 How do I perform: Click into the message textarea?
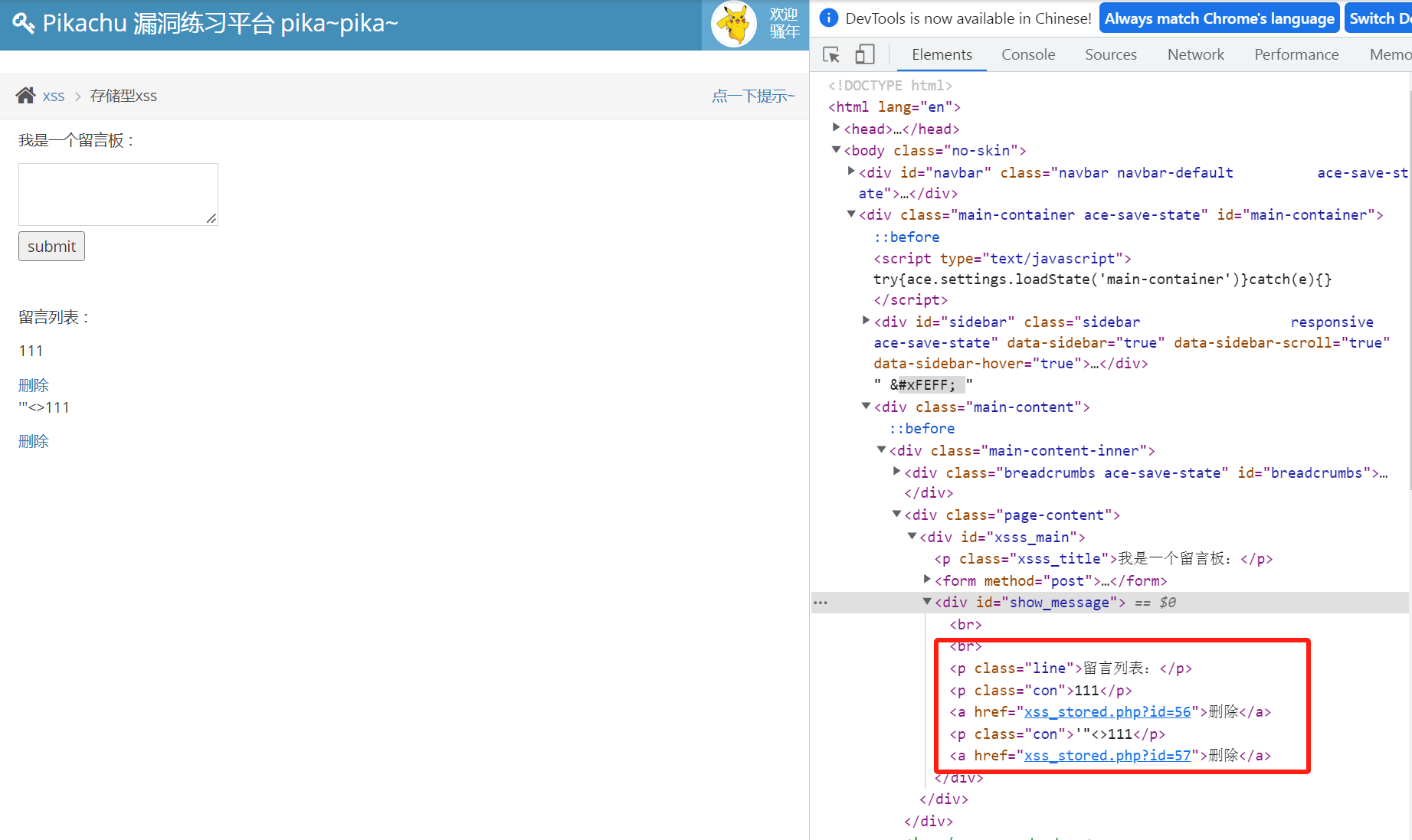pos(118,194)
